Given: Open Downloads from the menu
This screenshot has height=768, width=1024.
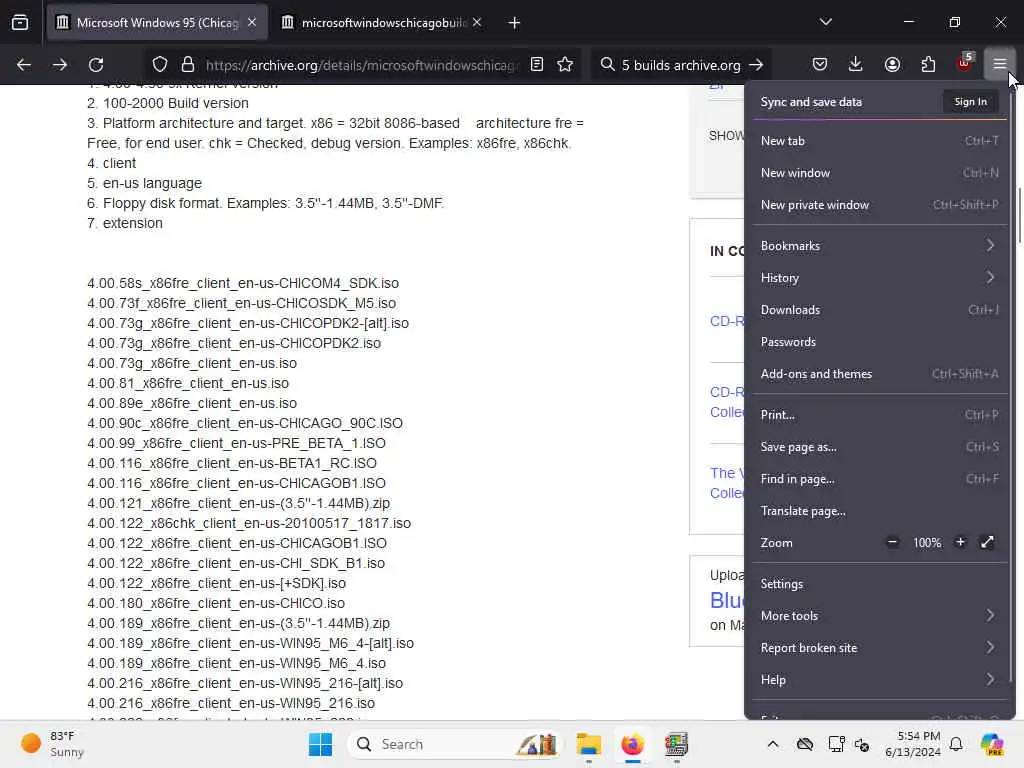Looking at the screenshot, I should coord(879,310).
